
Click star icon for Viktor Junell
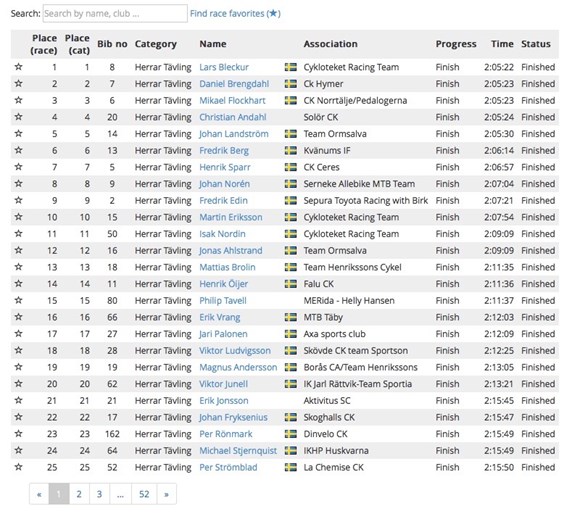[18, 384]
